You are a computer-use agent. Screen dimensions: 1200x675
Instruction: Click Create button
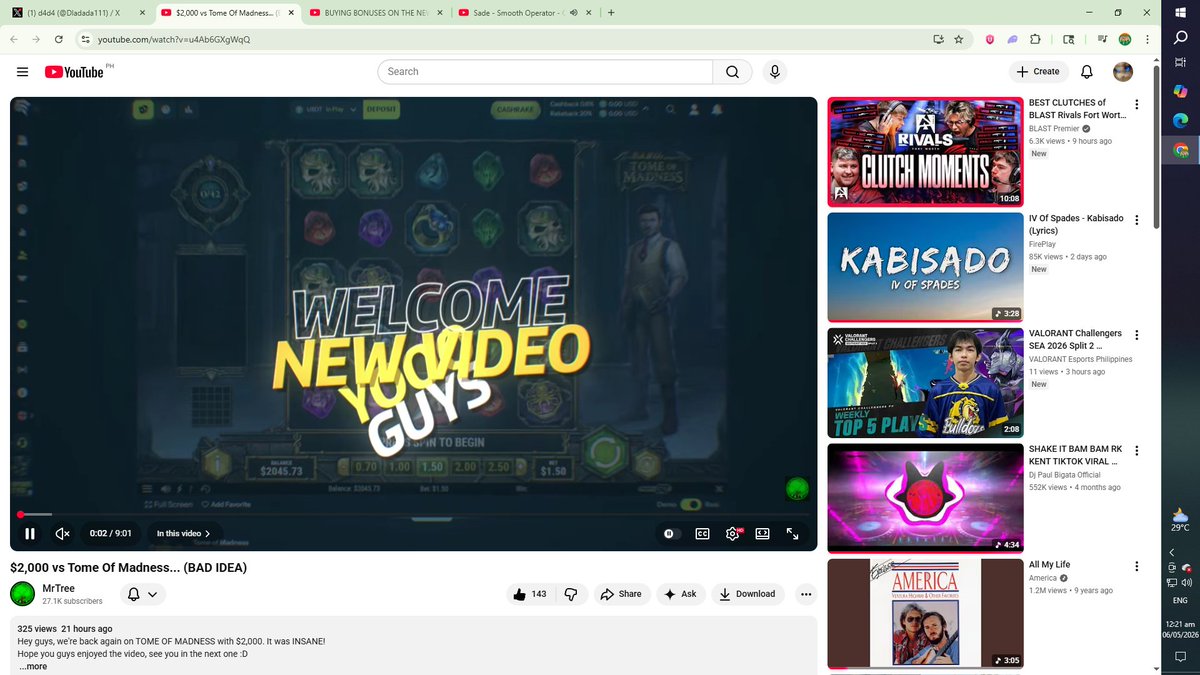tap(1038, 71)
